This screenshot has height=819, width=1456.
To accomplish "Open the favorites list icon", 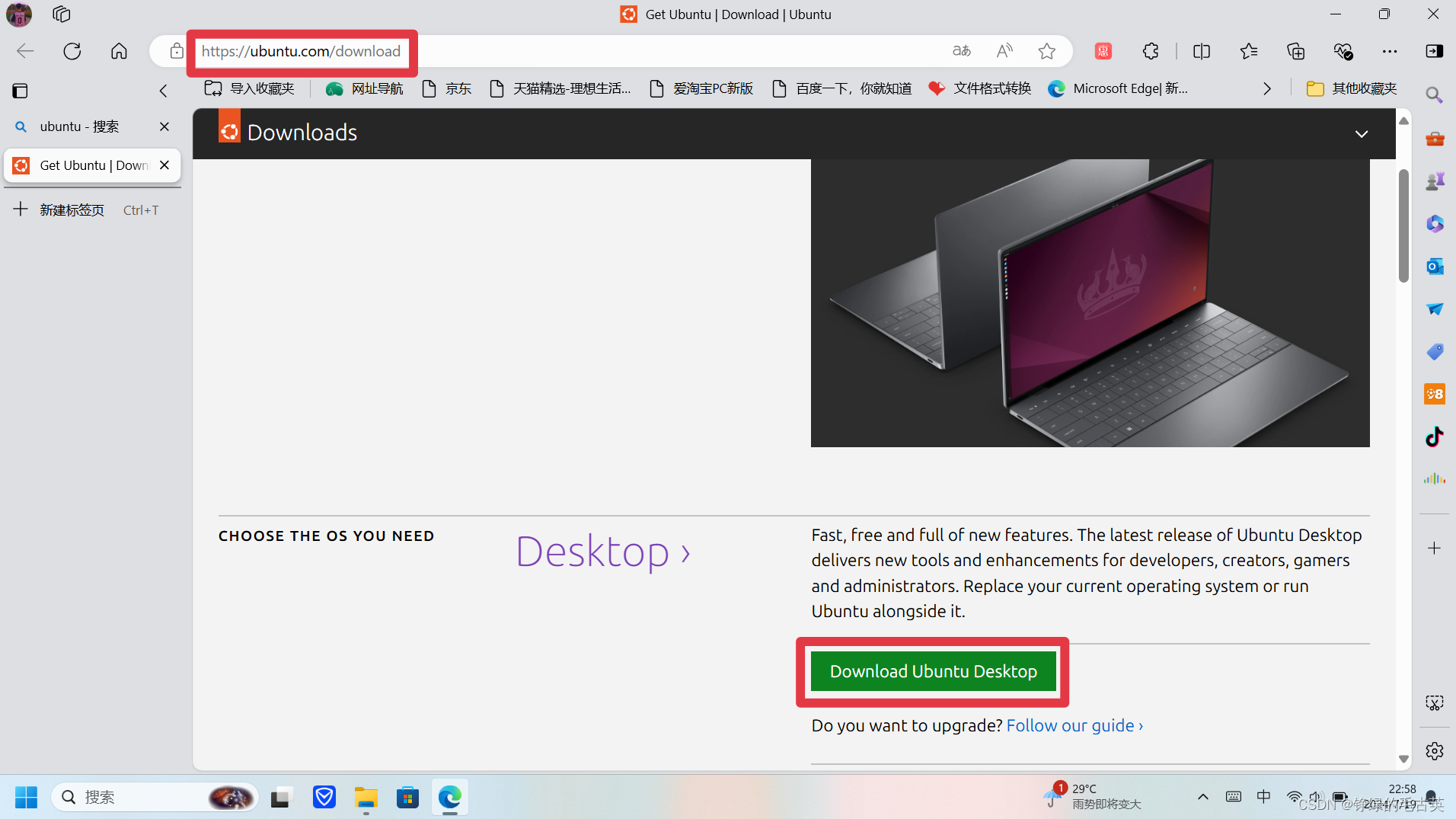I will click(x=1249, y=51).
